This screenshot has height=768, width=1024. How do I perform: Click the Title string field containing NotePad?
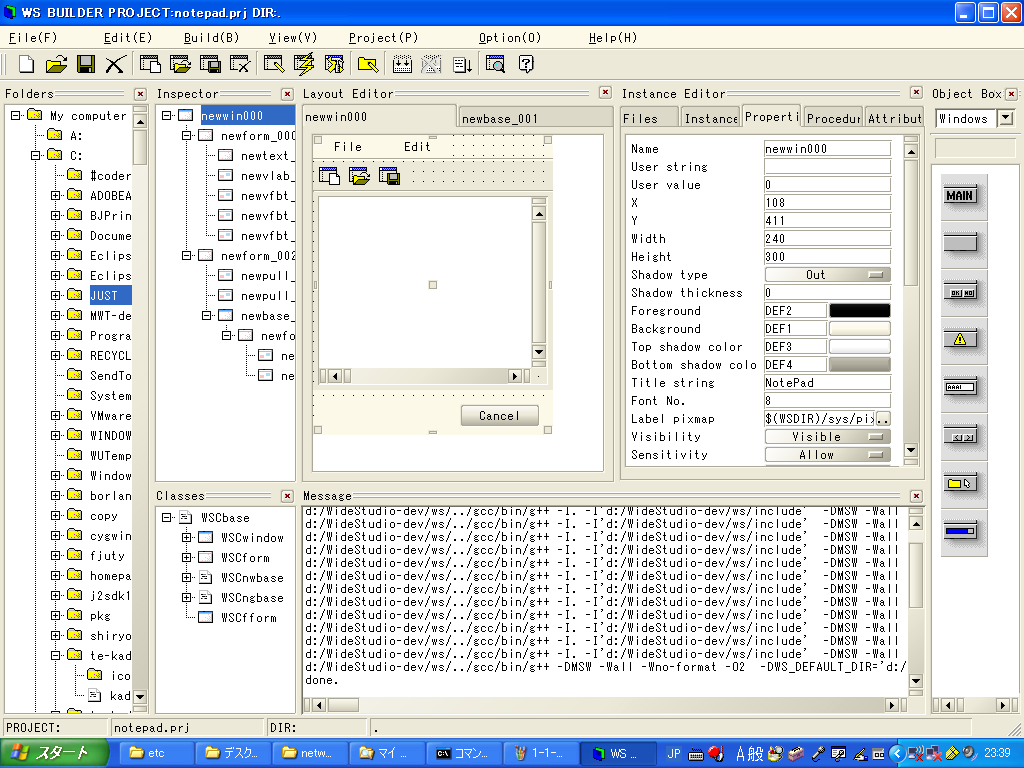point(826,383)
